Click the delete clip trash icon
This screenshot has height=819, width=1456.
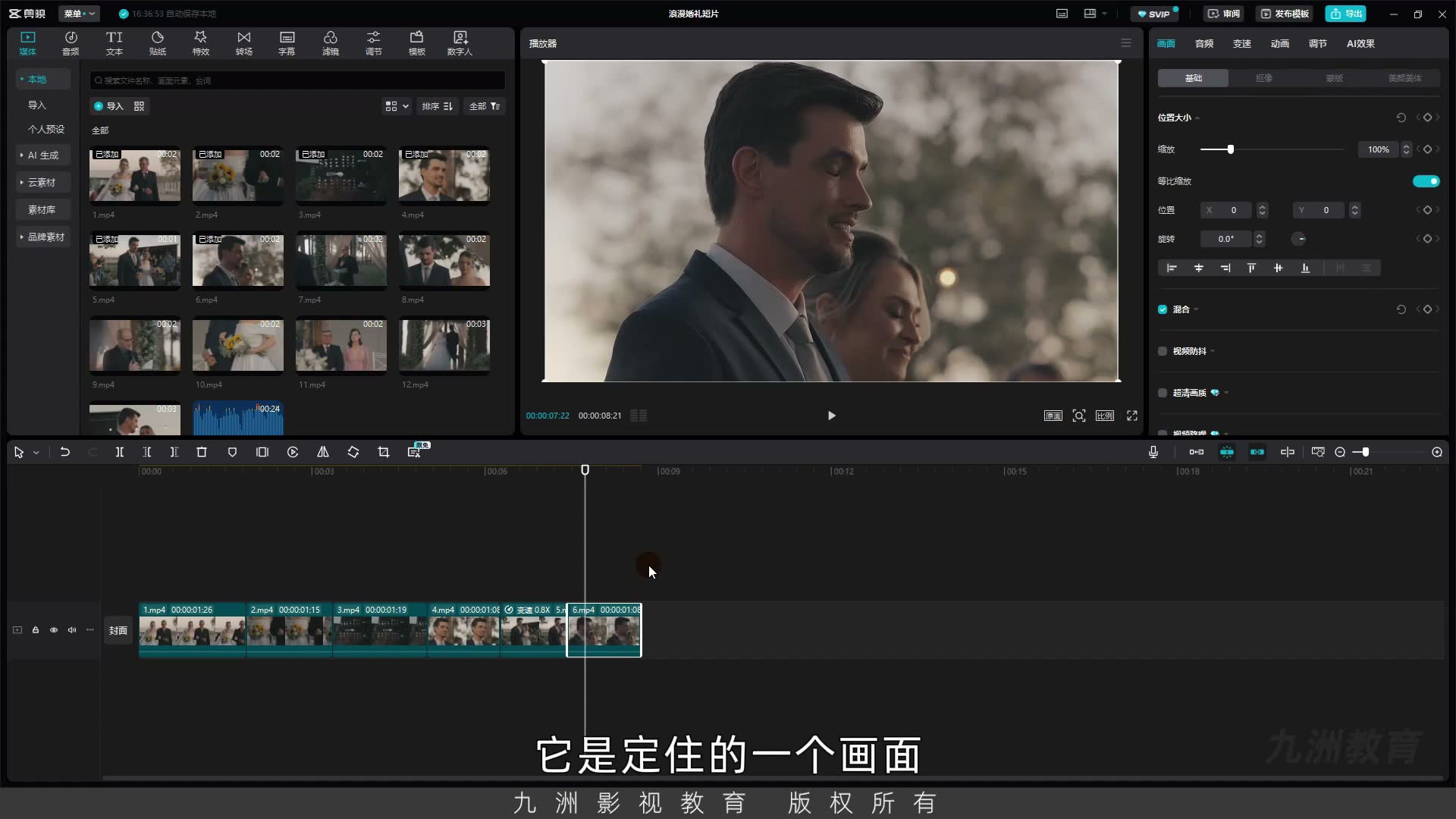point(202,452)
